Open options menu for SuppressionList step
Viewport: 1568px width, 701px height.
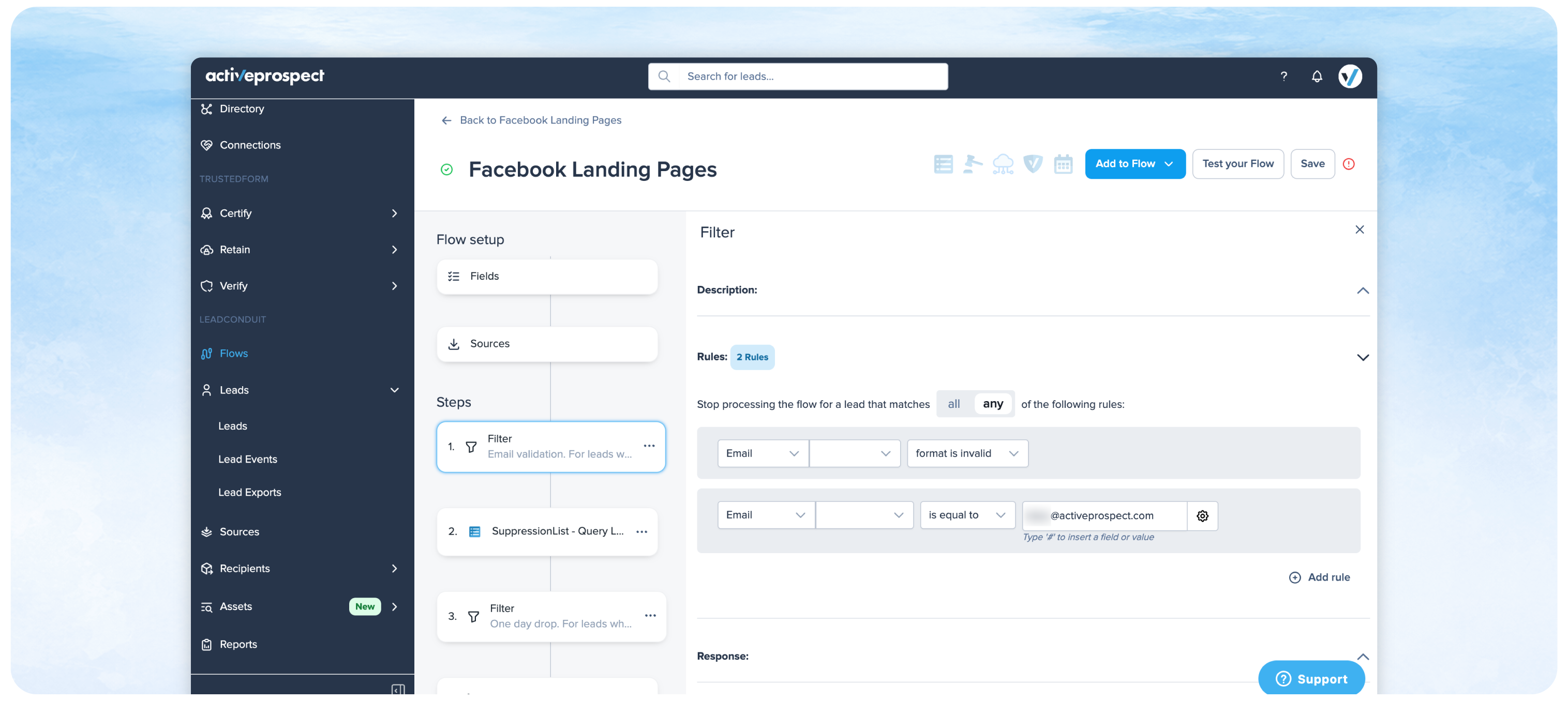click(x=641, y=531)
